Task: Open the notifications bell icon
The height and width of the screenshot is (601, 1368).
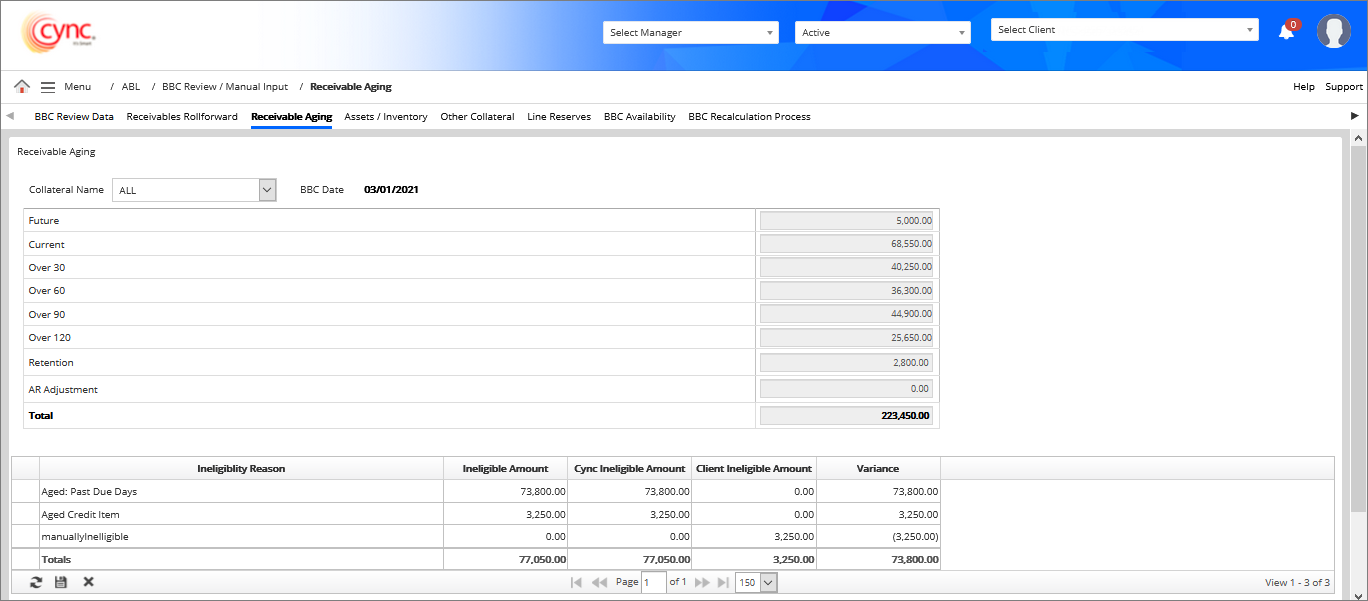Action: pos(1286,32)
